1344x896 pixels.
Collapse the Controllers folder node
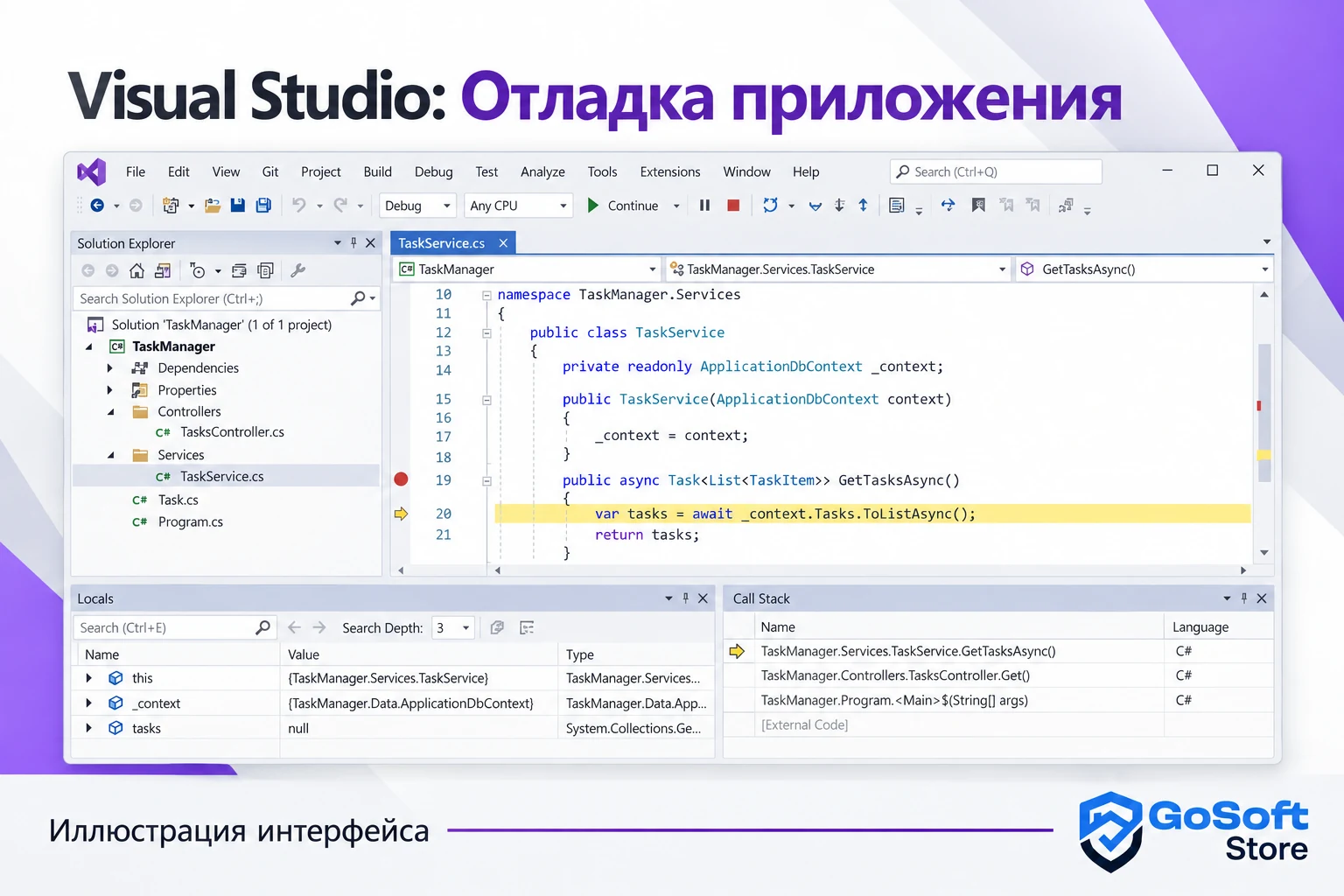coord(110,412)
